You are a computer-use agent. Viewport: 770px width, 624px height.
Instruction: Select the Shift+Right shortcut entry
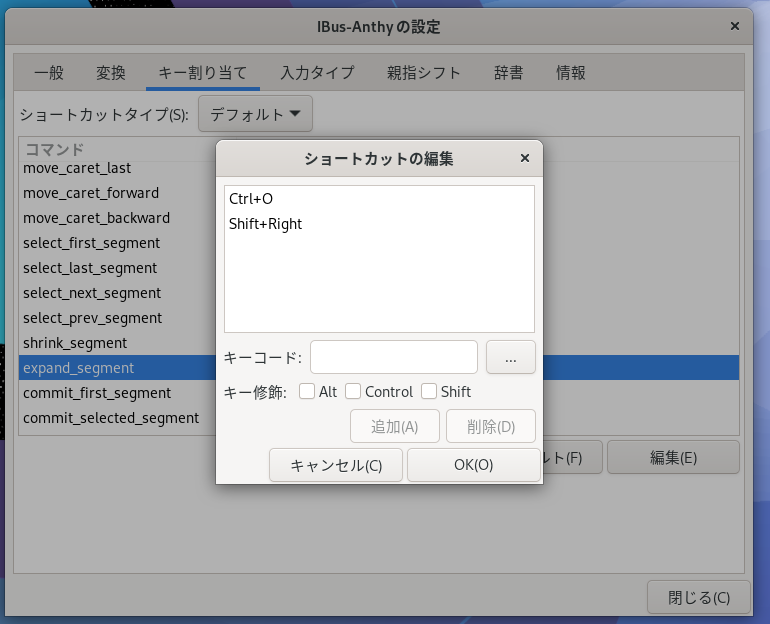coord(379,224)
